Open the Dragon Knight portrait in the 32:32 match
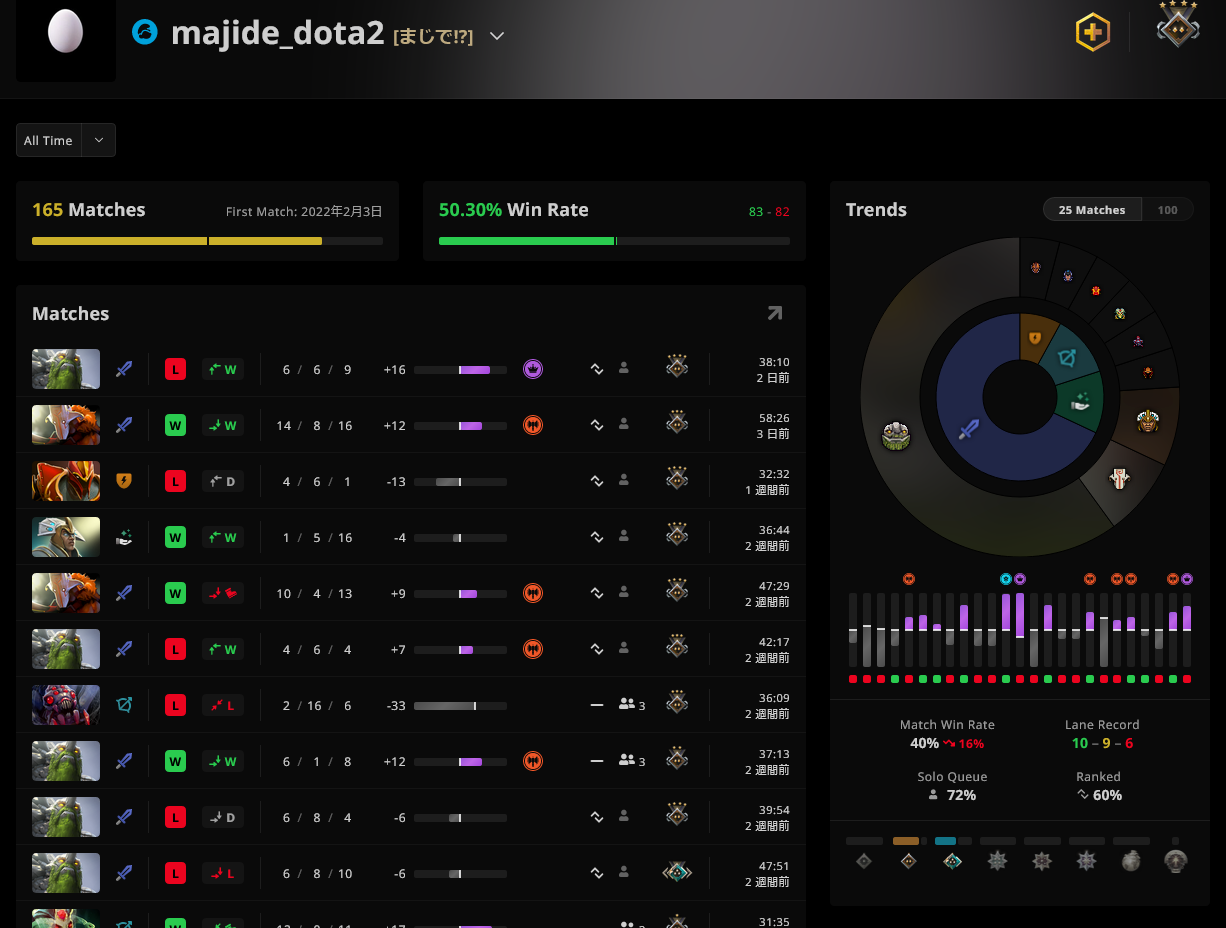This screenshot has height=928, width=1226. click(x=66, y=481)
